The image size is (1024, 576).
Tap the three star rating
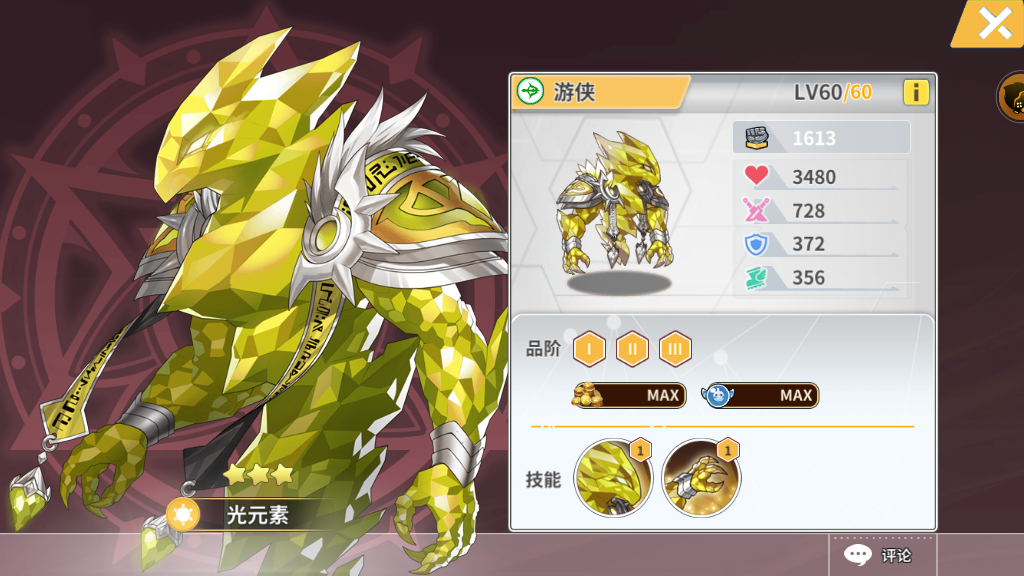(x=259, y=474)
